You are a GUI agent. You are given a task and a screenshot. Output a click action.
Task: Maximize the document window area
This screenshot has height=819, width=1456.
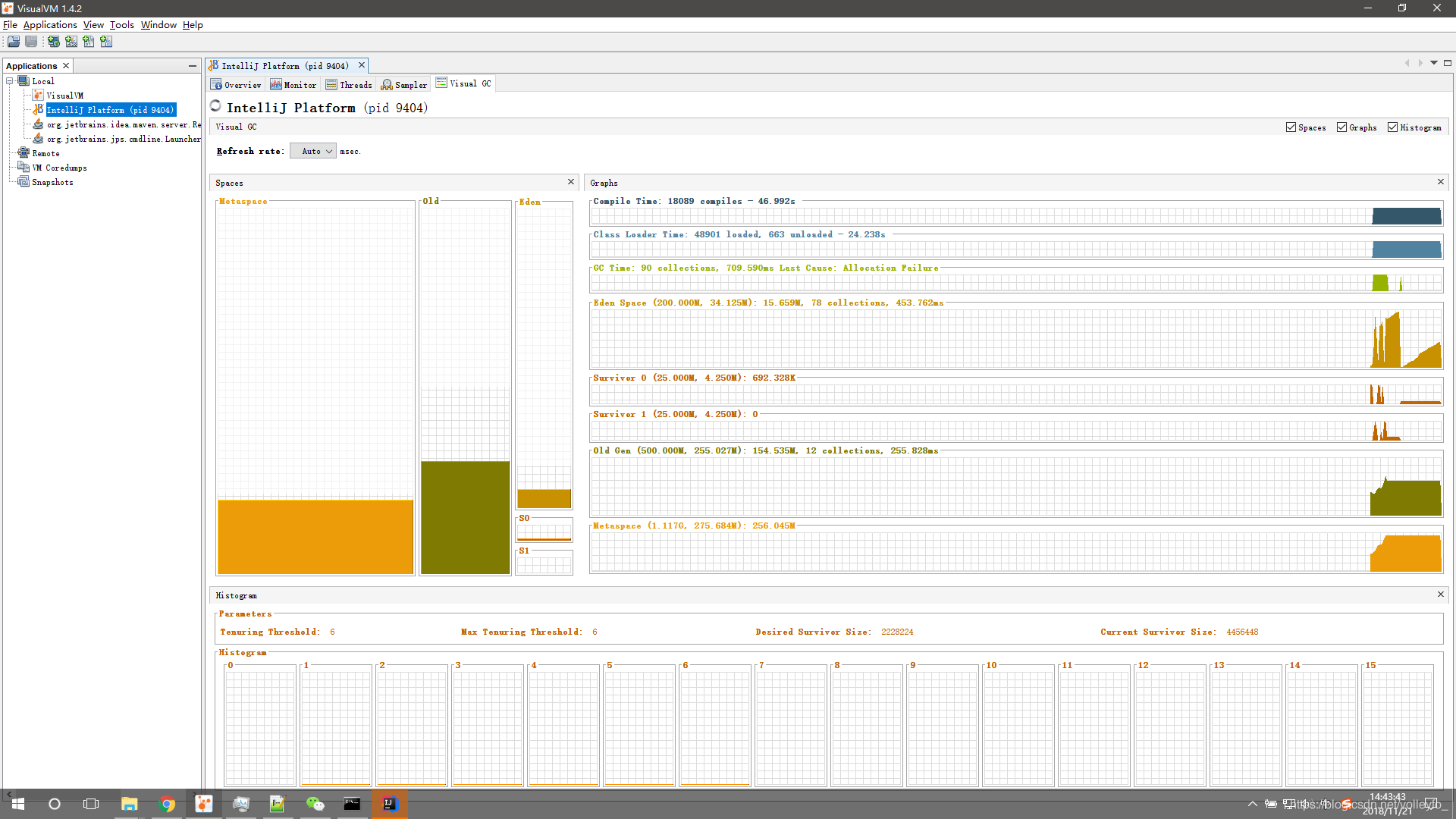pos(1447,63)
